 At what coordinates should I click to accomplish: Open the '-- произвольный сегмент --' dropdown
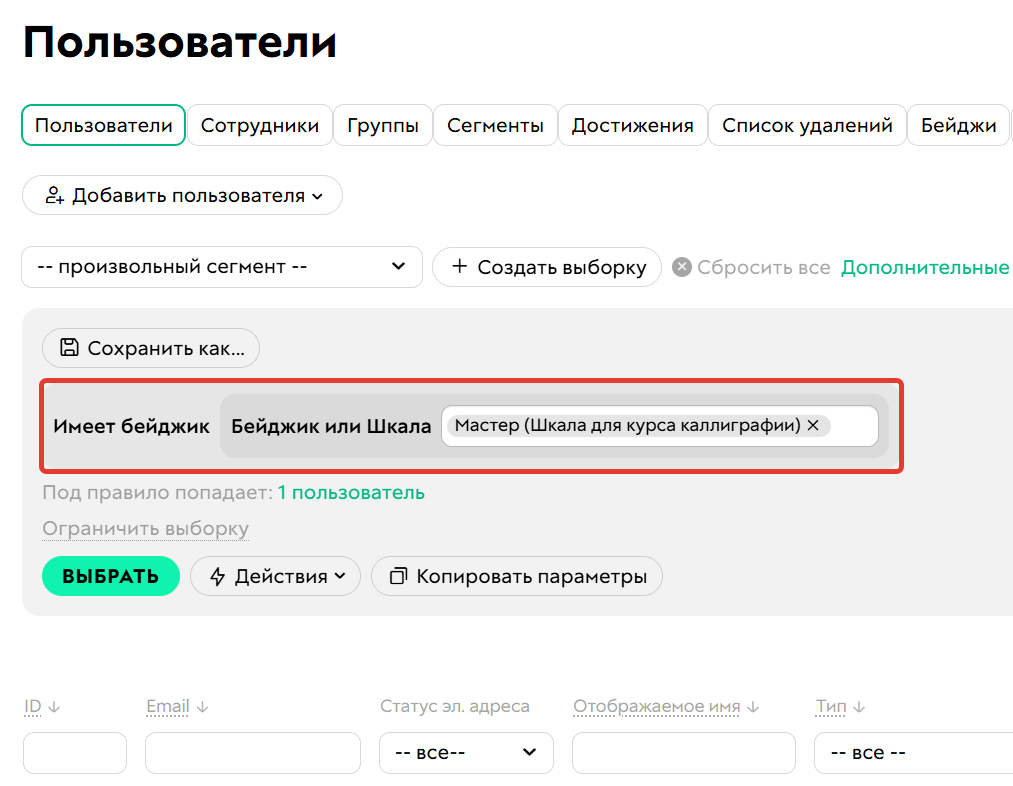pos(222,267)
